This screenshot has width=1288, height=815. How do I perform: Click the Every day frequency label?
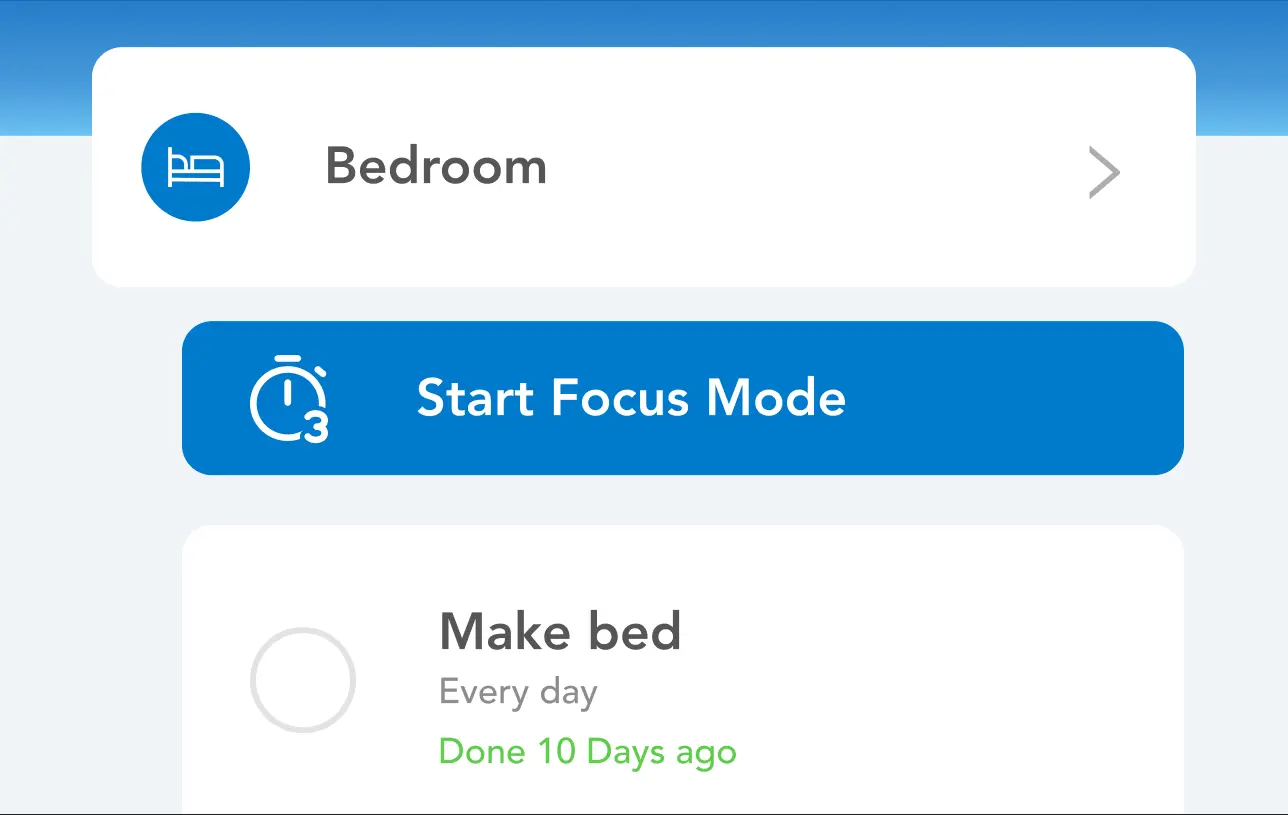point(518,693)
